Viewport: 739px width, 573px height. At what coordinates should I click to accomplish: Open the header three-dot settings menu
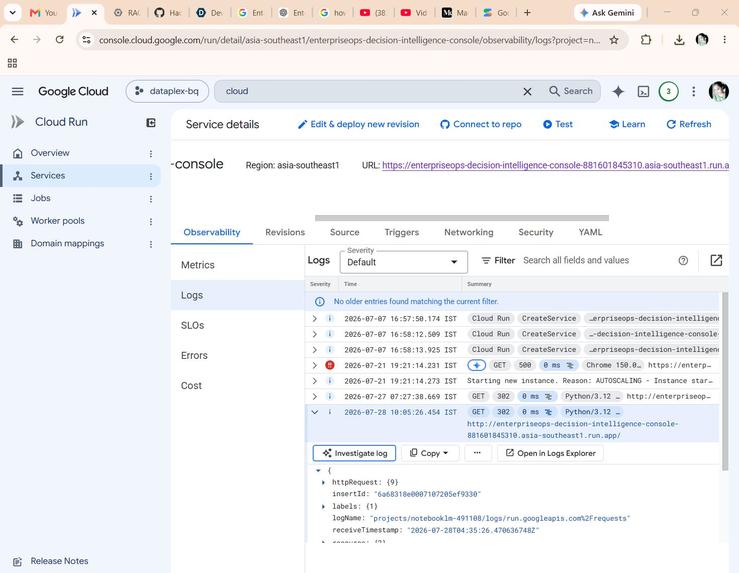(x=693, y=91)
